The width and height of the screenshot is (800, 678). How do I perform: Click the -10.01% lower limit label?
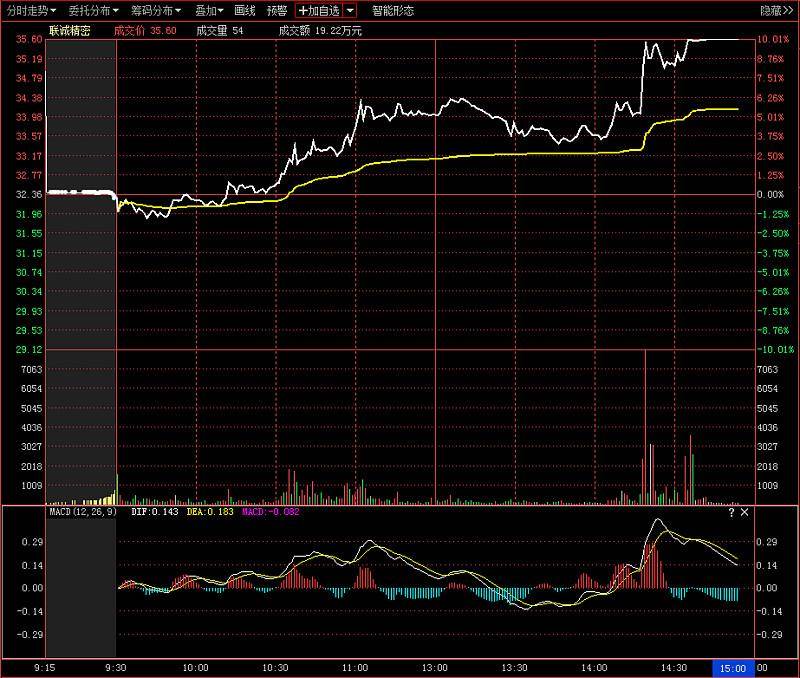click(x=775, y=349)
